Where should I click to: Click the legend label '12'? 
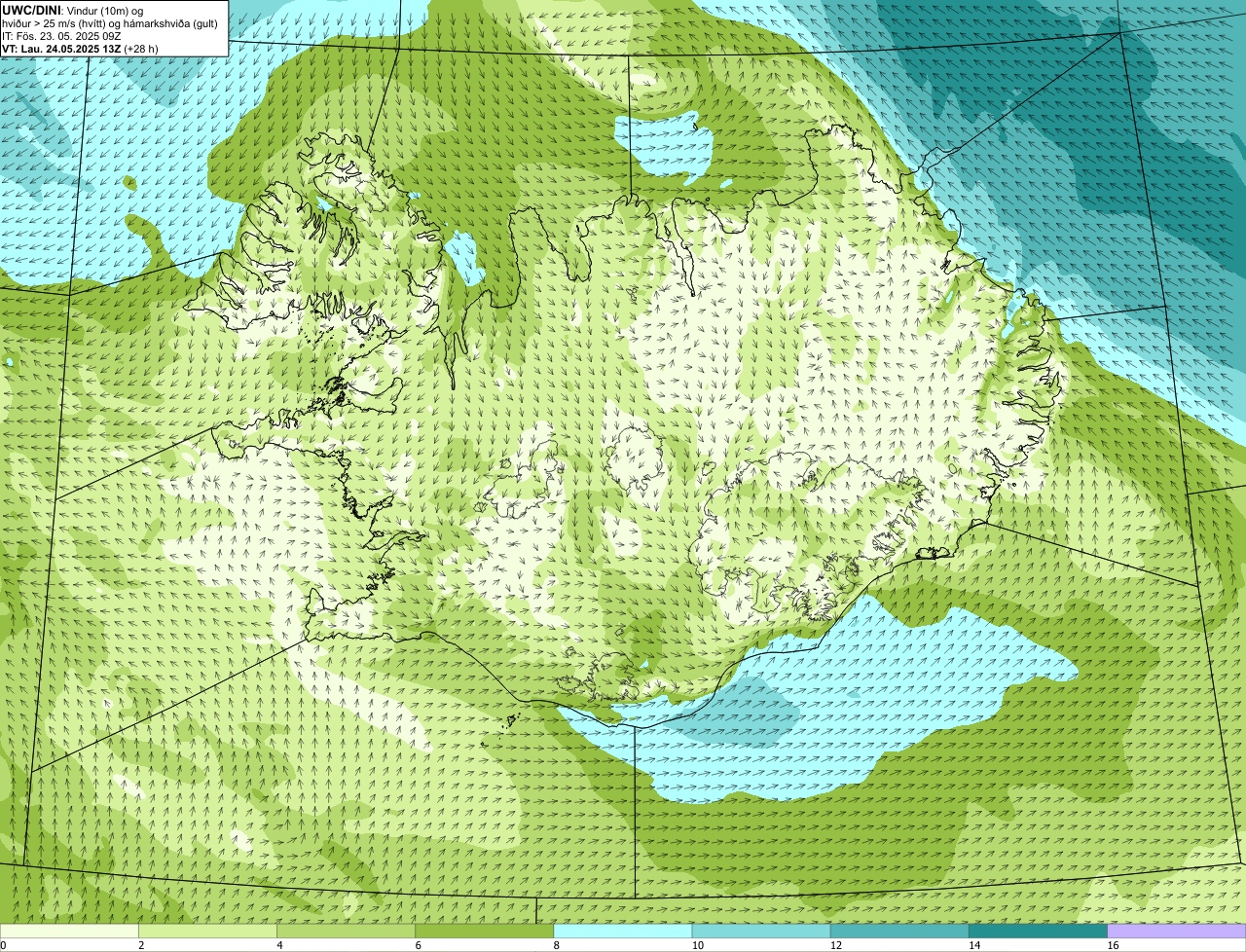click(x=836, y=945)
